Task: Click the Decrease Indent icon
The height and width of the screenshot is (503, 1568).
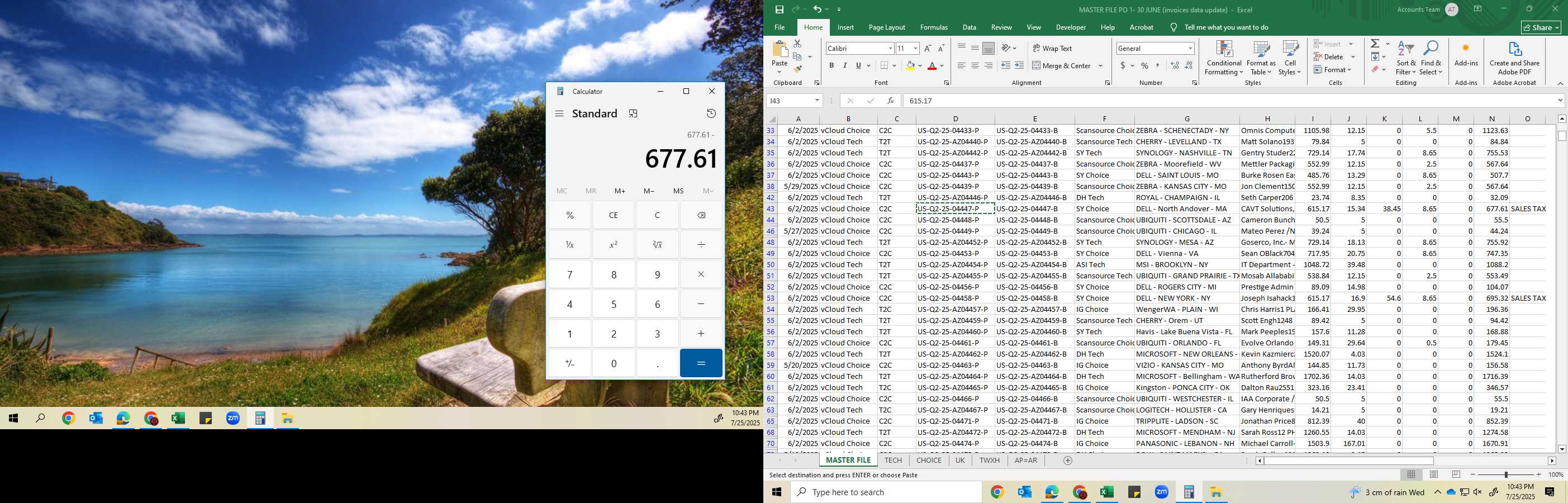Action: tap(1006, 65)
